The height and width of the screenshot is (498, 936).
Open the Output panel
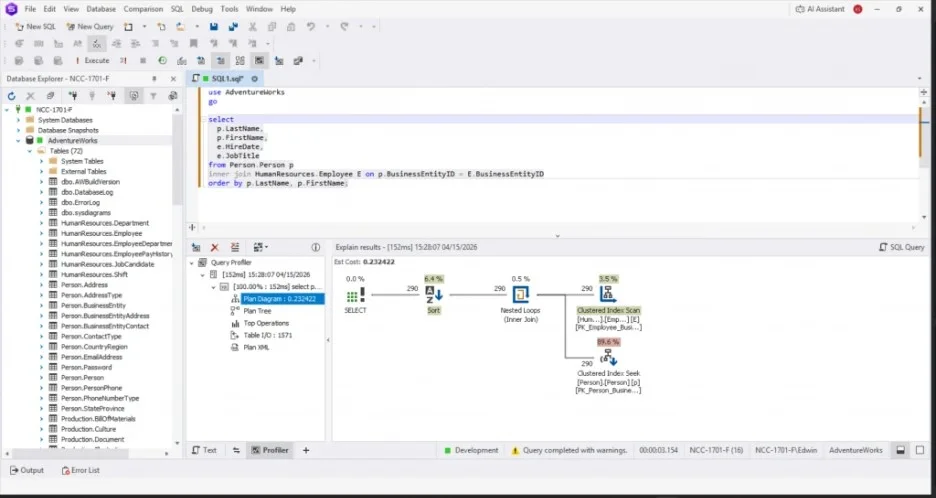(x=27, y=471)
